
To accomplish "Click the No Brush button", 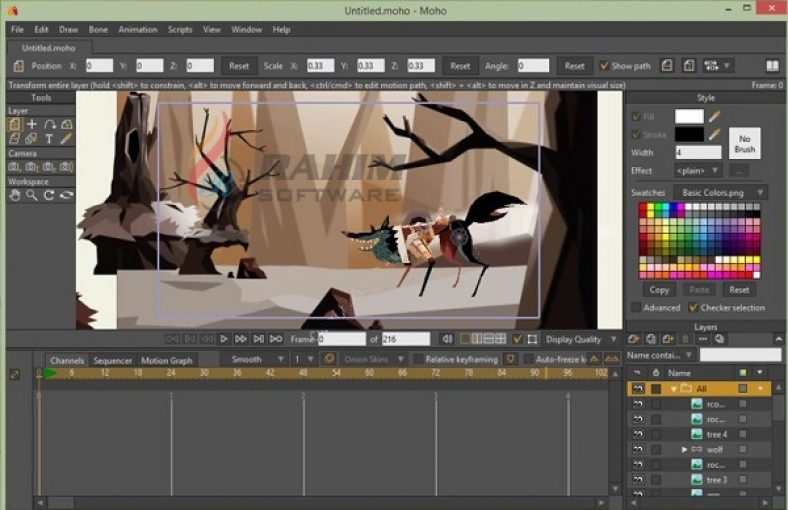I will pos(743,142).
